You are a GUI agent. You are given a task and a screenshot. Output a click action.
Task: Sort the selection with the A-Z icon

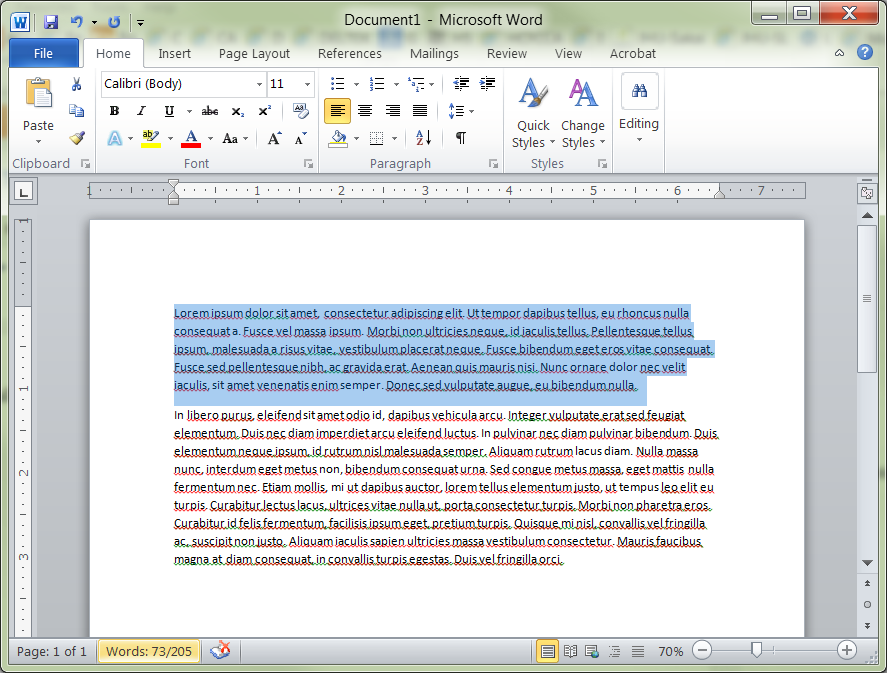(422, 137)
